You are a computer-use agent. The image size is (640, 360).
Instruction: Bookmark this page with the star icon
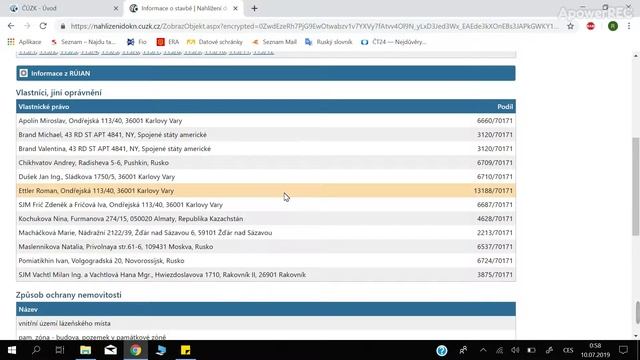point(570,26)
